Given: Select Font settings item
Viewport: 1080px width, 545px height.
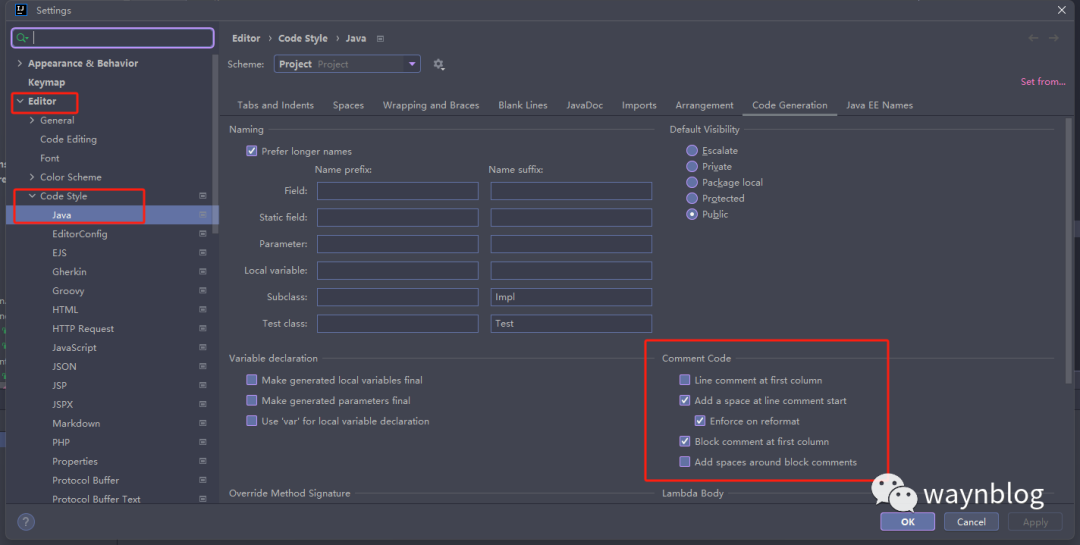Looking at the screenshot, I should click(x=50, y=158).
